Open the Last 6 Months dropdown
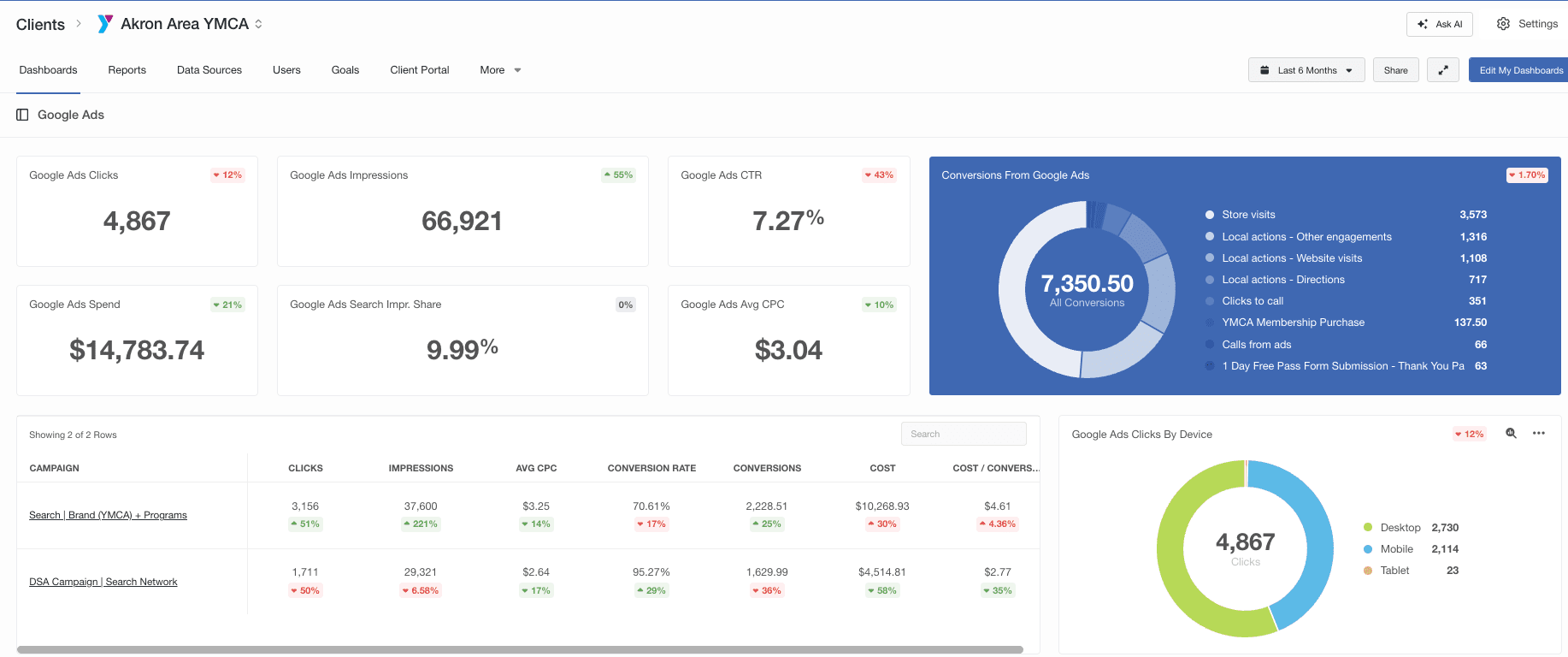Image resolution: width=1568 pixels, height=657 pixels. pyautogui.click(x=1306, y=70)
